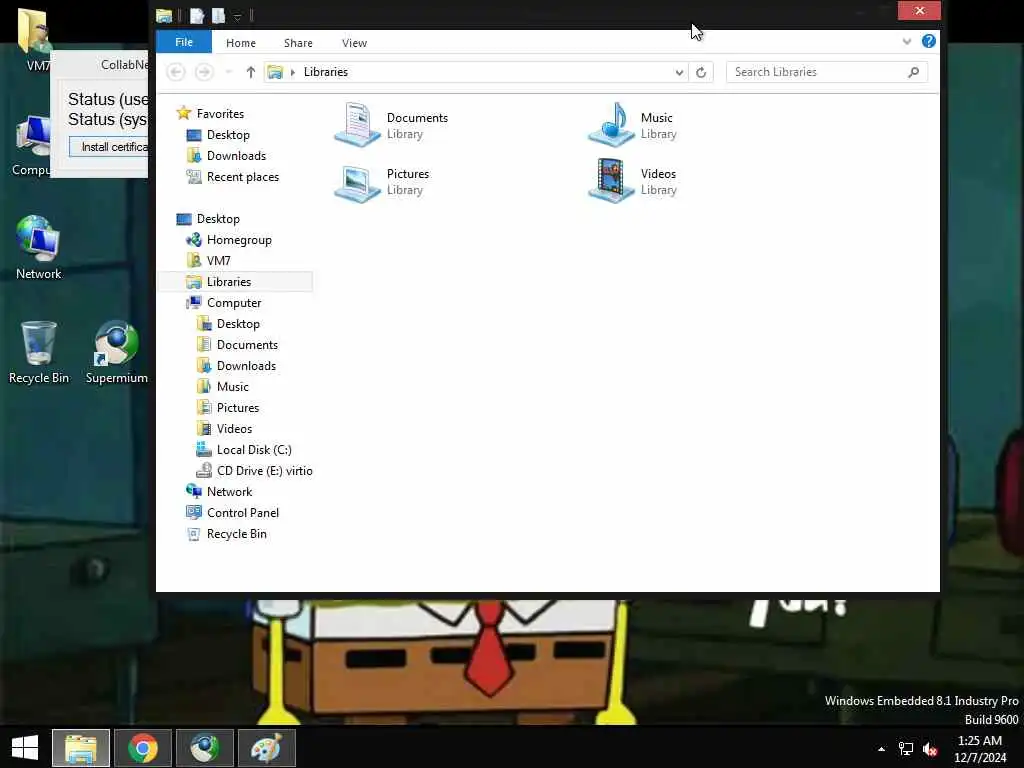Click New folder icon in quick access toolbar
The image size is (1024, 768).
click(x=218, y=15)
